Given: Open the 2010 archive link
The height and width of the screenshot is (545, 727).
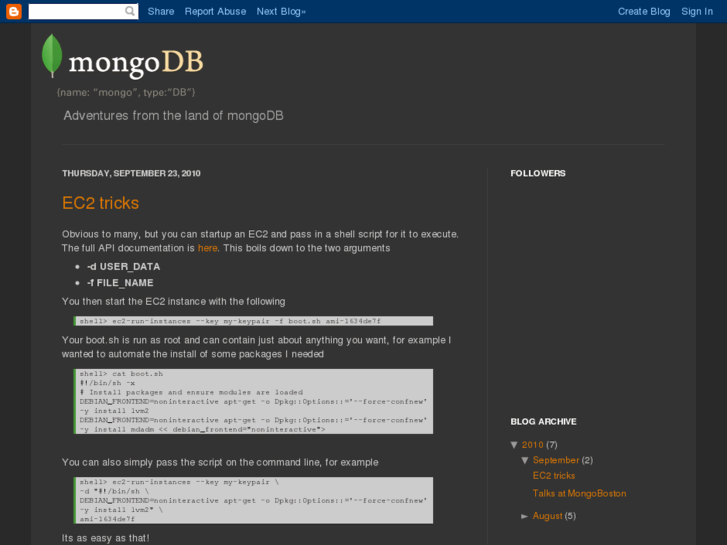Looking at the screenshot, I should pyautogui.click(x=532, y=445).
